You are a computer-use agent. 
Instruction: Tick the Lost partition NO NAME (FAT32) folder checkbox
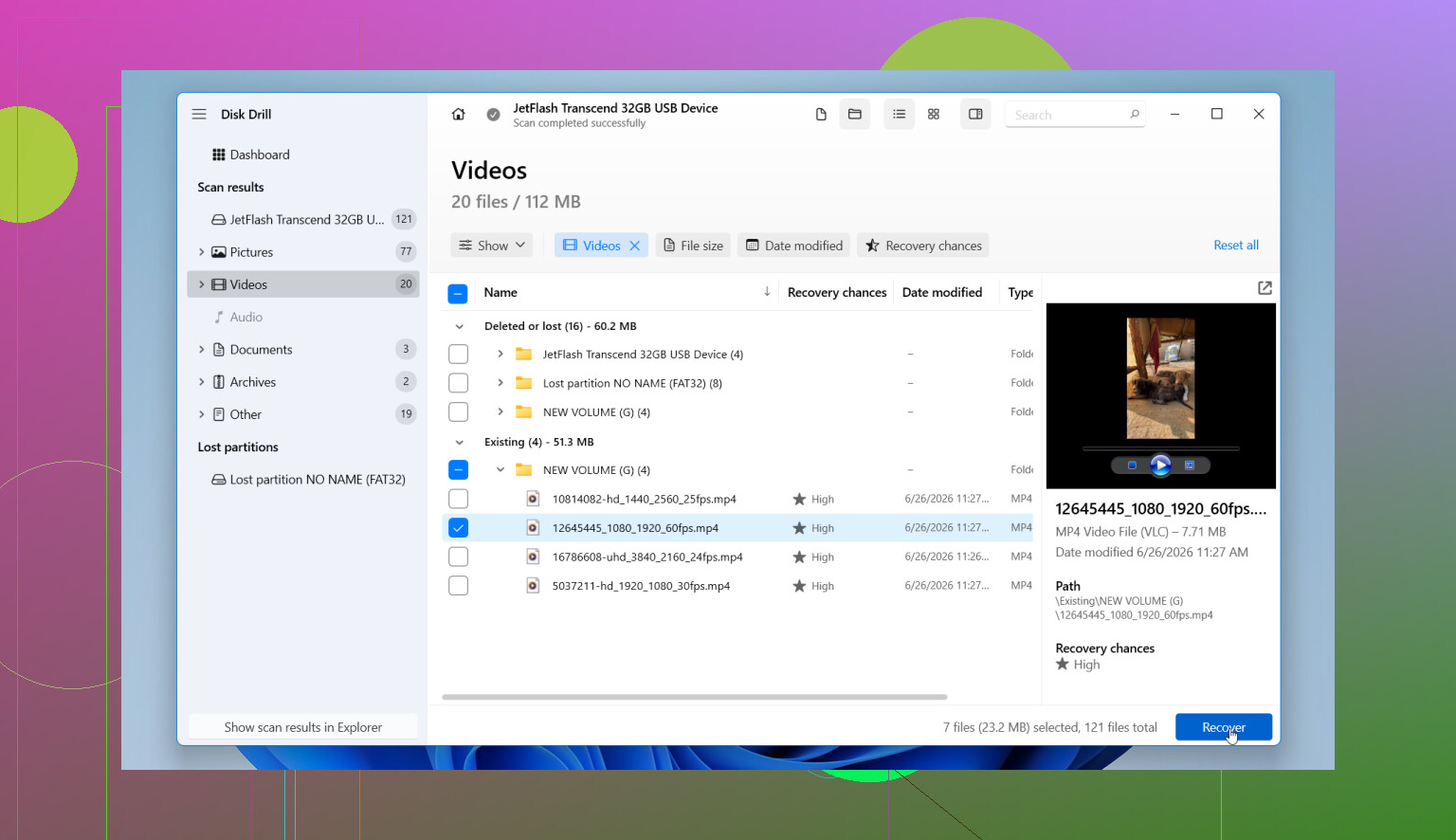coord(458,383)
